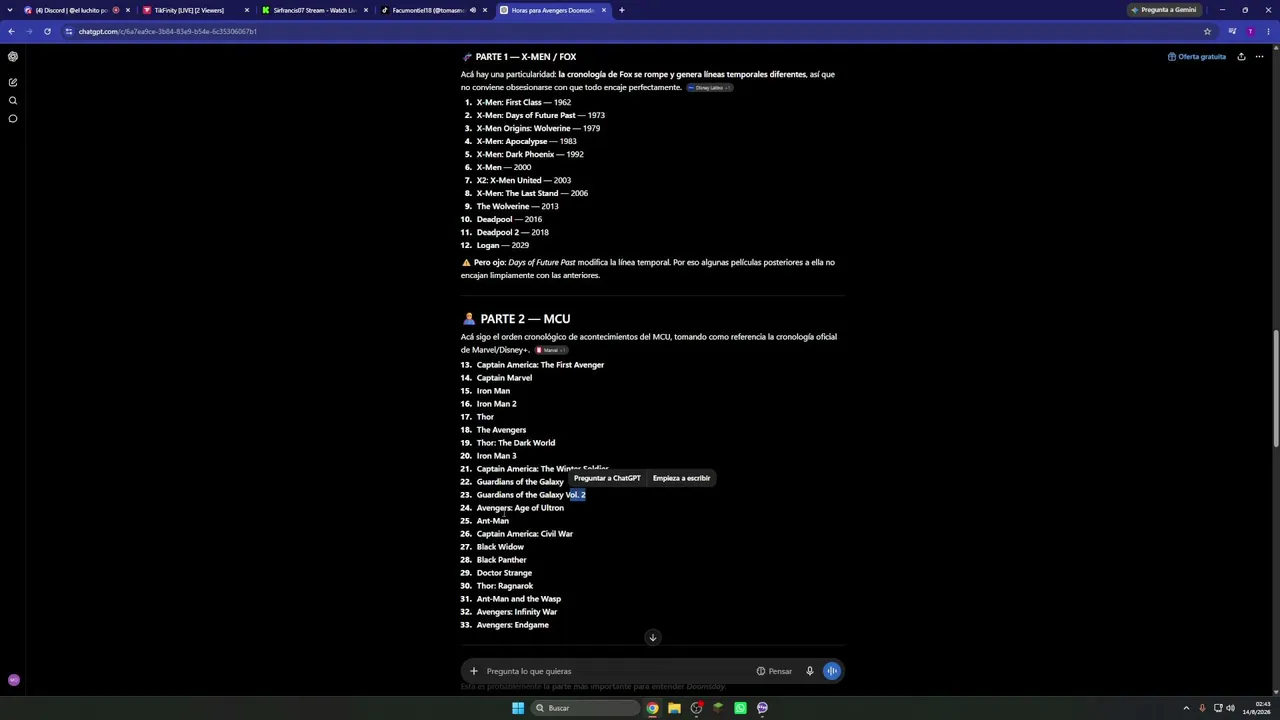The height and width of the screenshot is (720, 1280).
Task: Close the TikFinity tab
Action: coord(247,10)
